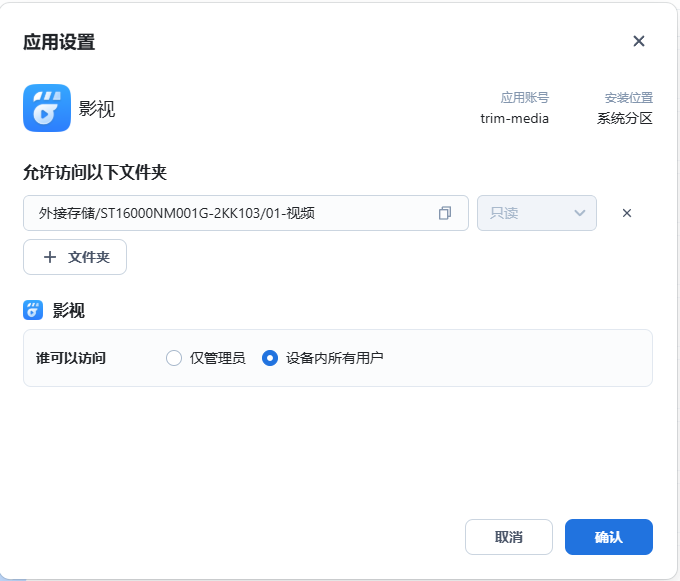Click the folder path input field
Screen dimensions: 680x581
point(246,213)
